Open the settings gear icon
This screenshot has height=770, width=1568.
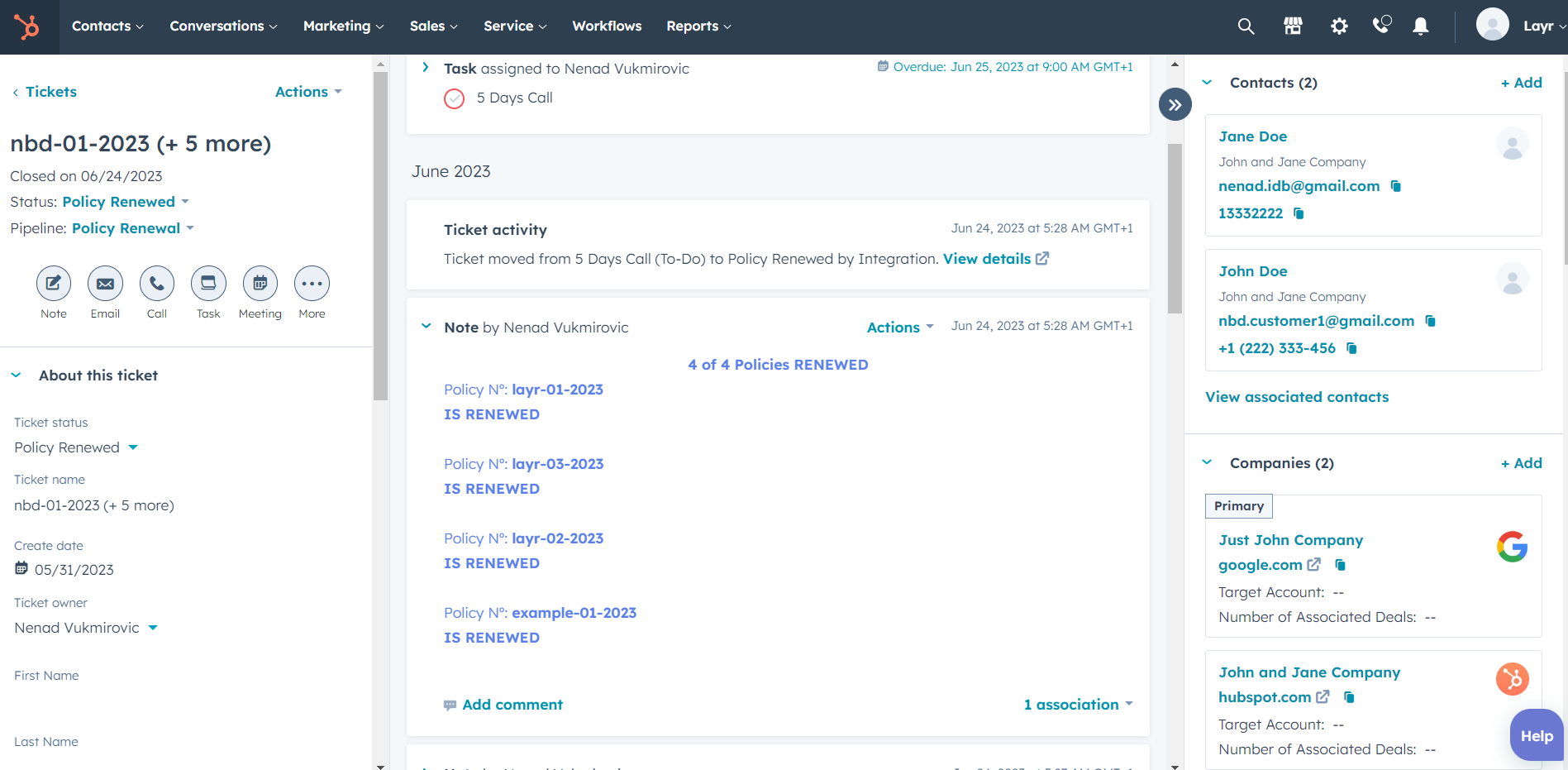pos(1339,26)
